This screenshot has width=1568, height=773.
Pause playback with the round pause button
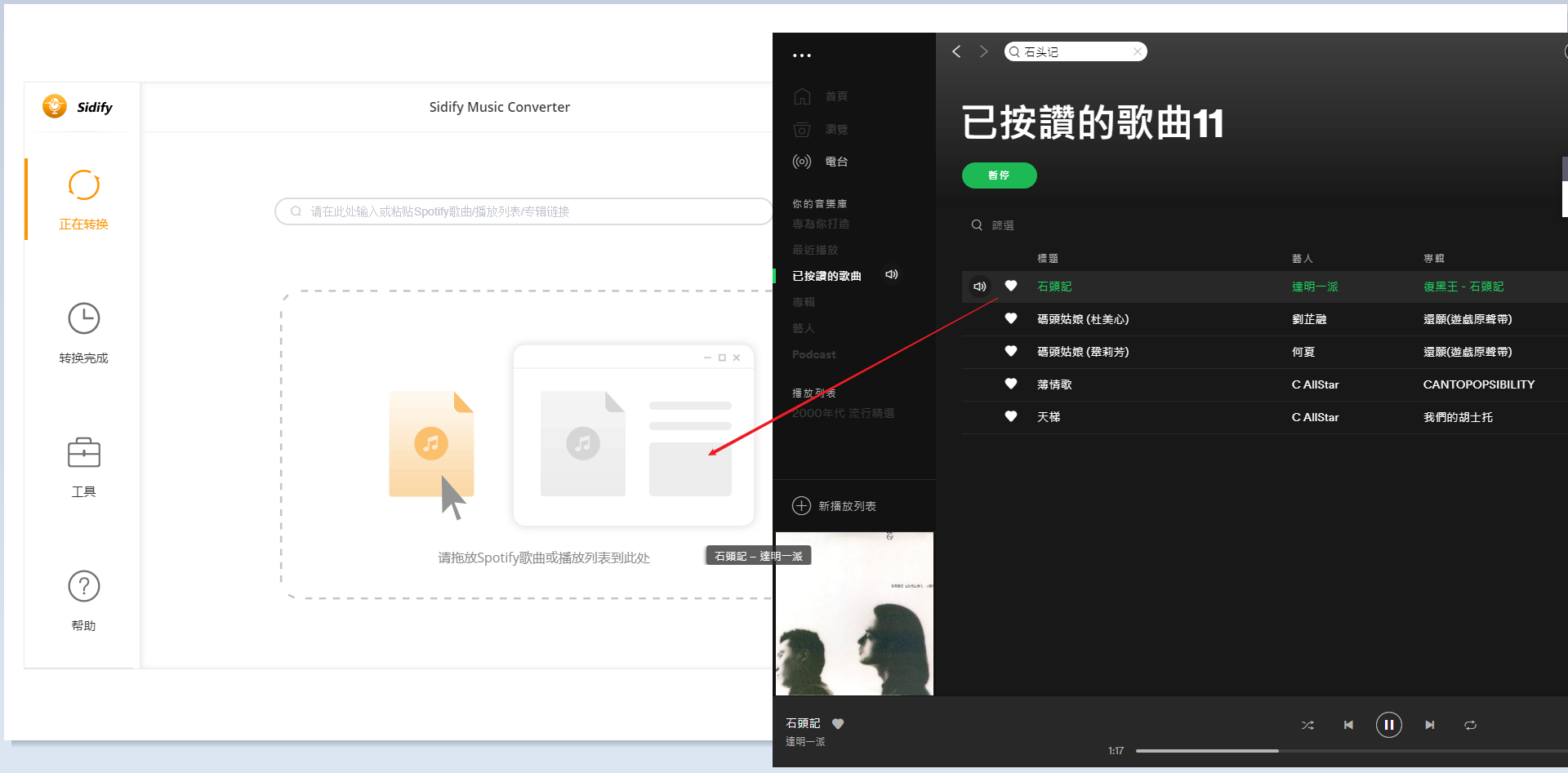[1388, 725]
